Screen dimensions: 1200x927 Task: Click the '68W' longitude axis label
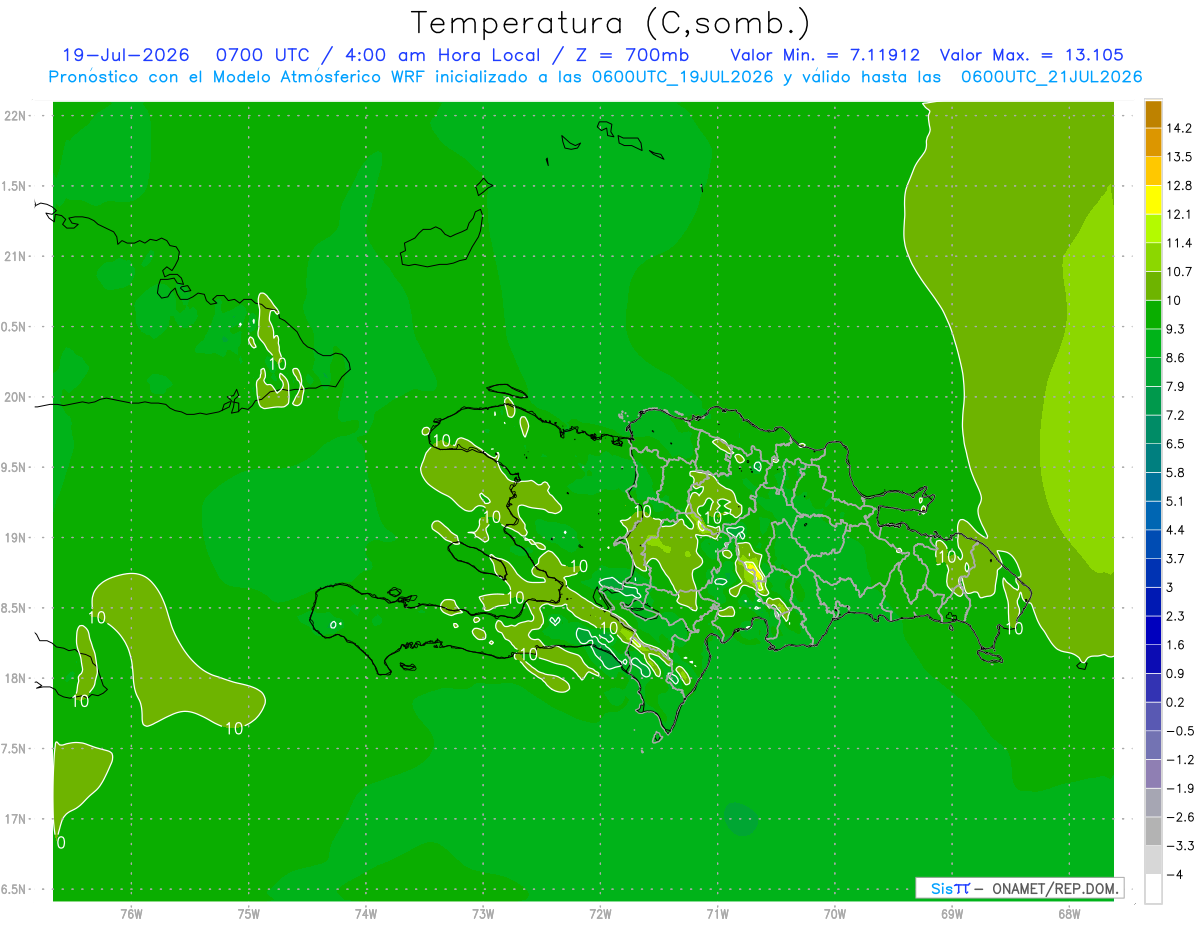(x=1068, y=914)
